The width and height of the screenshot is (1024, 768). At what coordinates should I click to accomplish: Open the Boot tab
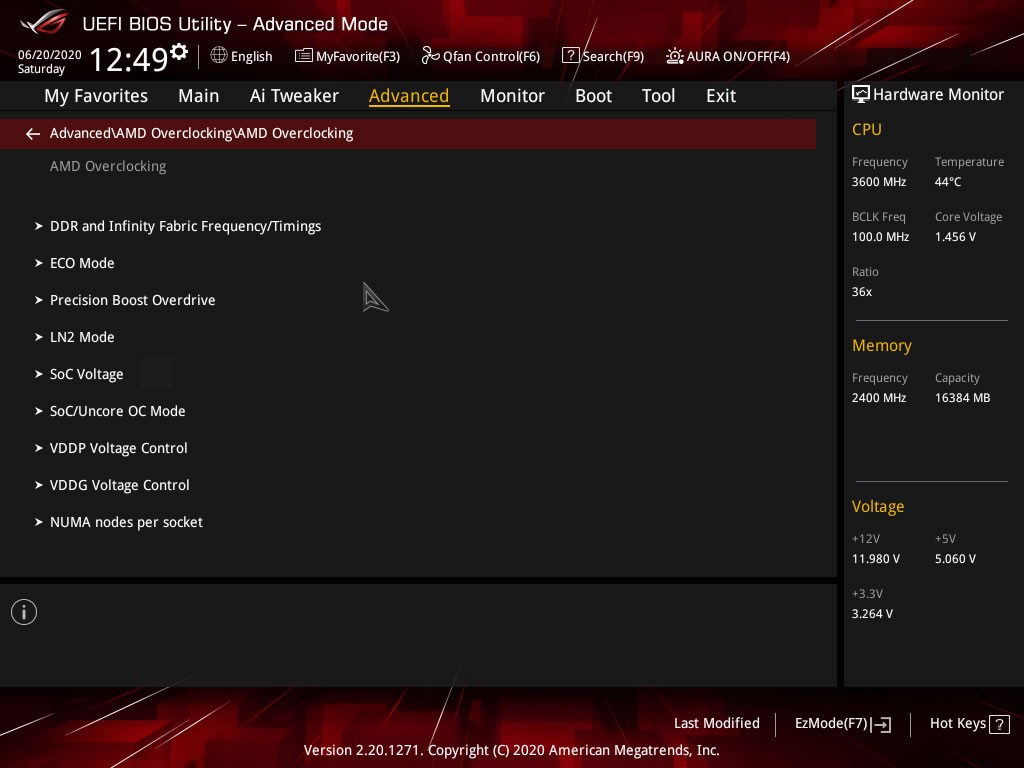pyautogui.click(x=593, y=96)
